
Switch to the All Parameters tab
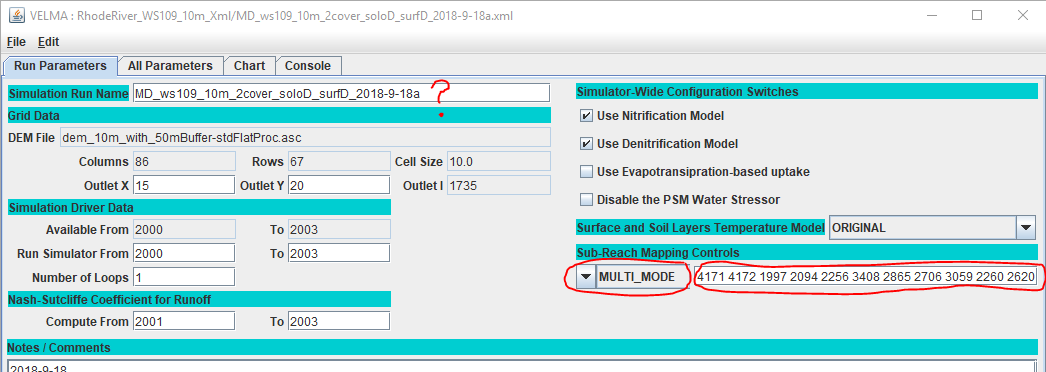(170, 66)
